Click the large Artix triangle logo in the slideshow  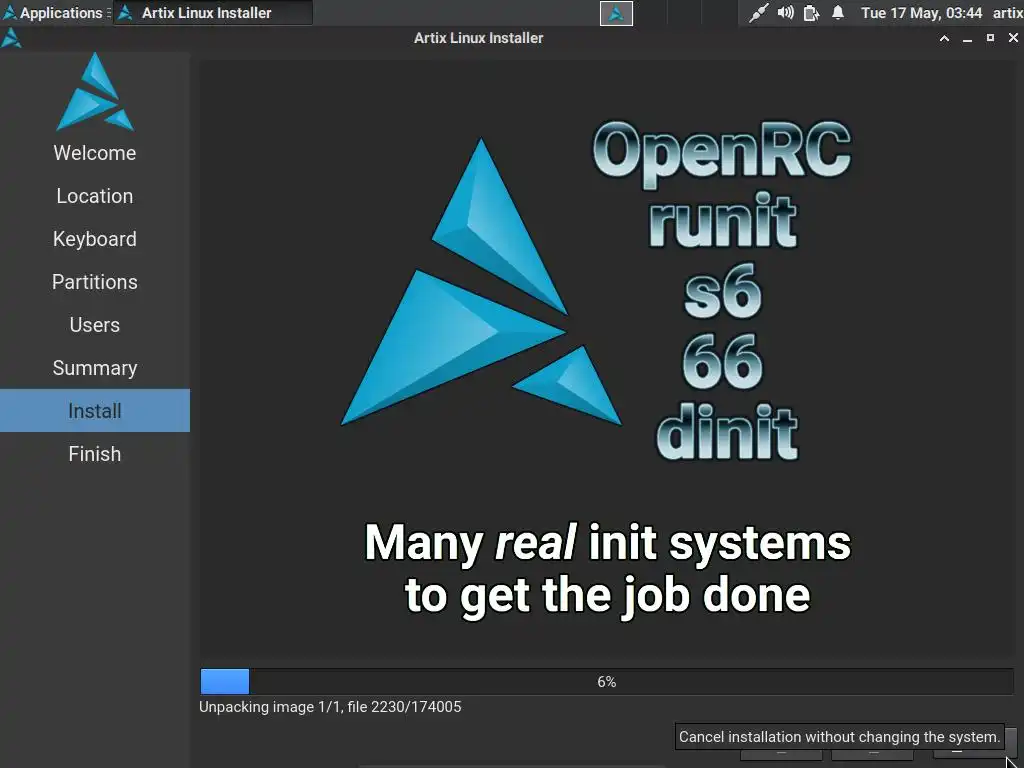(481, 282)
